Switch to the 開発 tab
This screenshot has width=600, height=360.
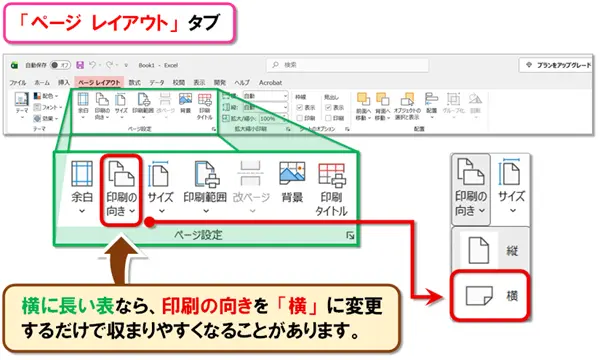(x=220, y=83)
